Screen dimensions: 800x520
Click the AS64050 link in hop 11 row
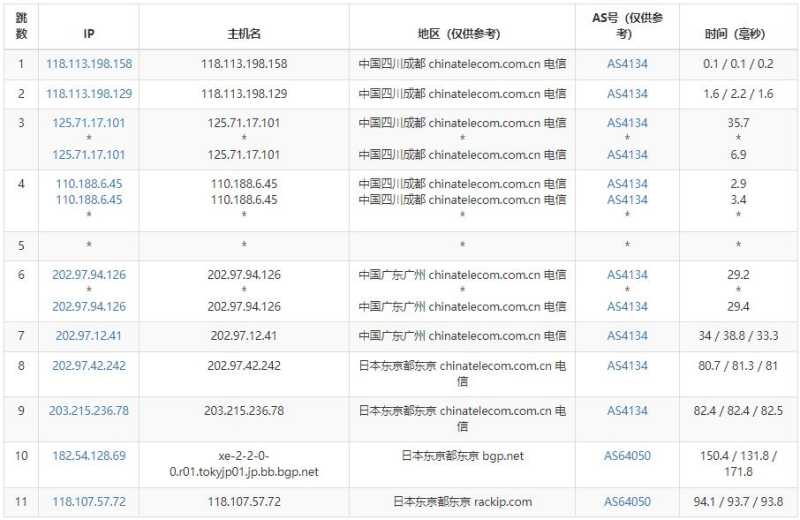(627, 502)
